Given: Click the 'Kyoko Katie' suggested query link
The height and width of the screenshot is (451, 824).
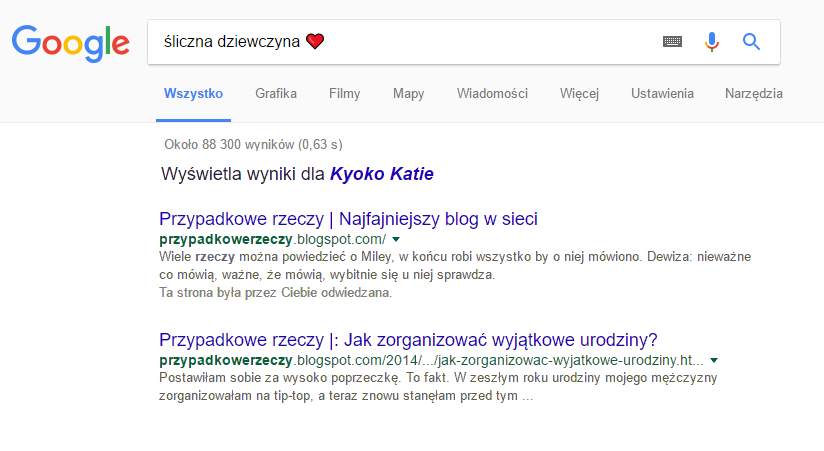Looking at the screenshot, I should click(382, 174).
